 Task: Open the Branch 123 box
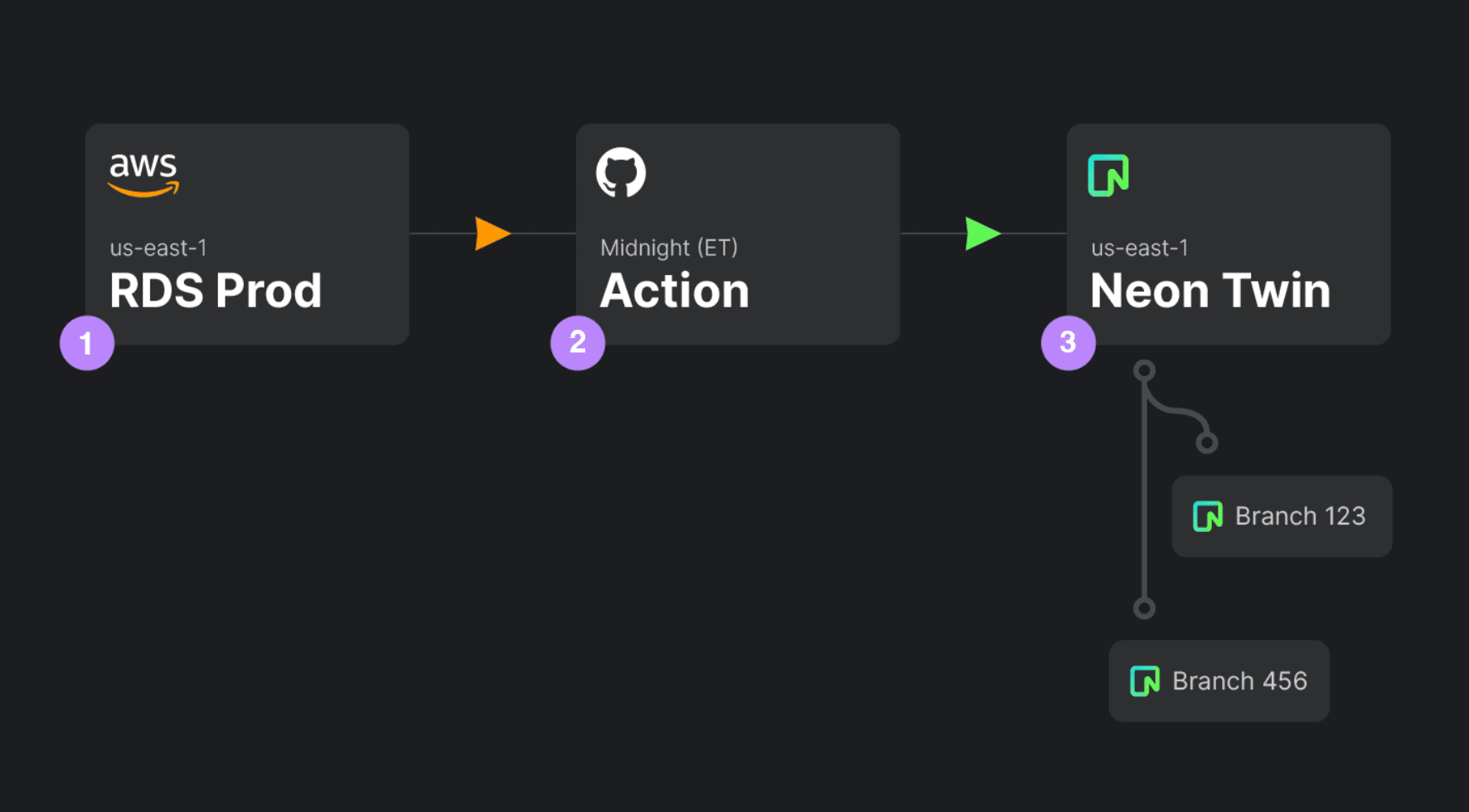click(1282, 516)
